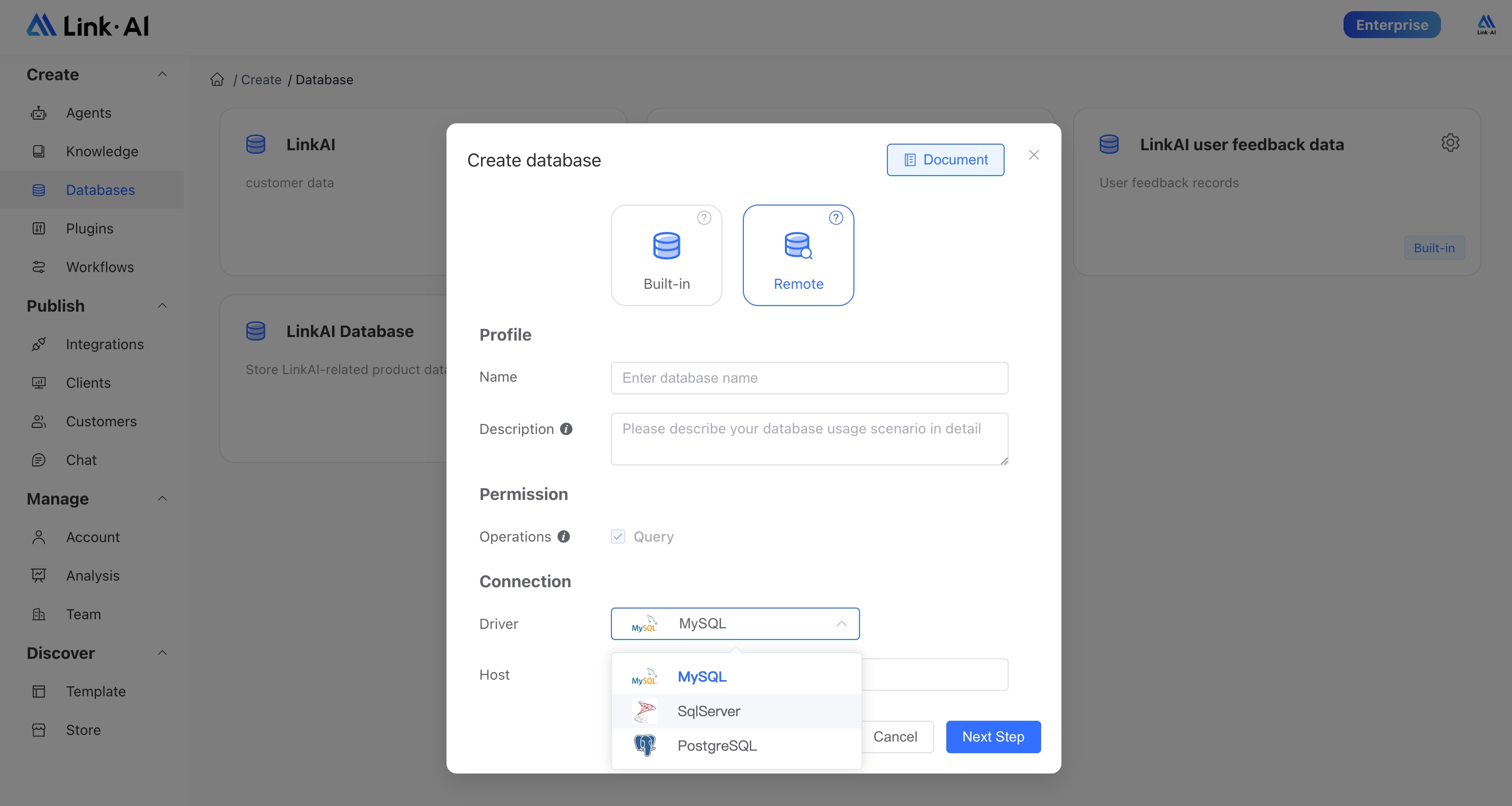Click the LinkAI user feedback data title

pos(1242,145)
